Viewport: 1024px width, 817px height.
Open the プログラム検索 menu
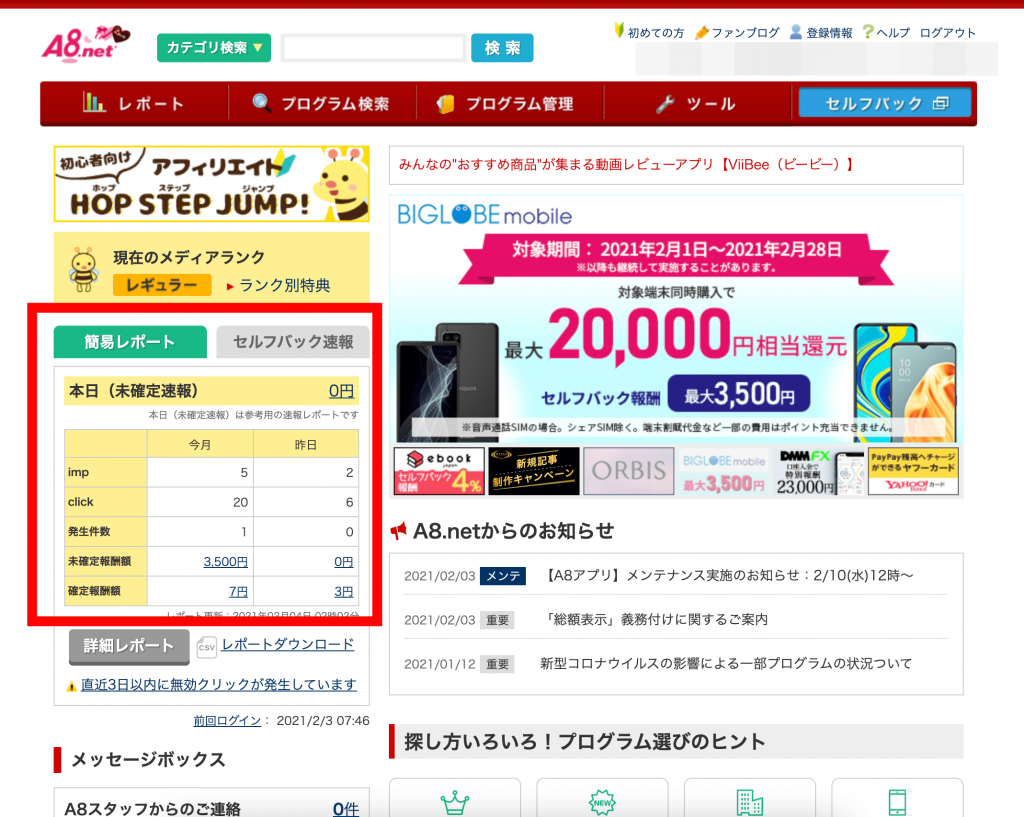click(321, 104)
